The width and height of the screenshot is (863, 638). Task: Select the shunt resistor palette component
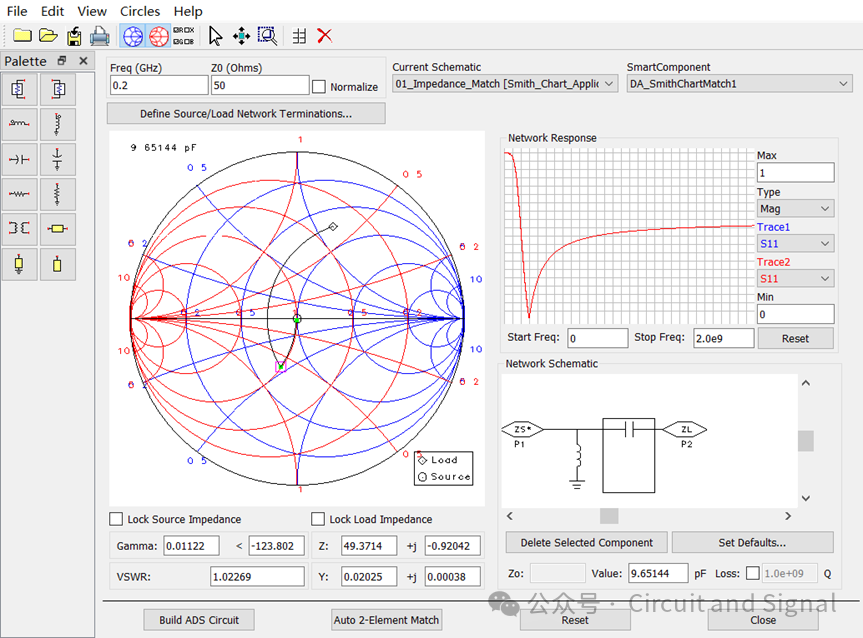click(57, 194)
